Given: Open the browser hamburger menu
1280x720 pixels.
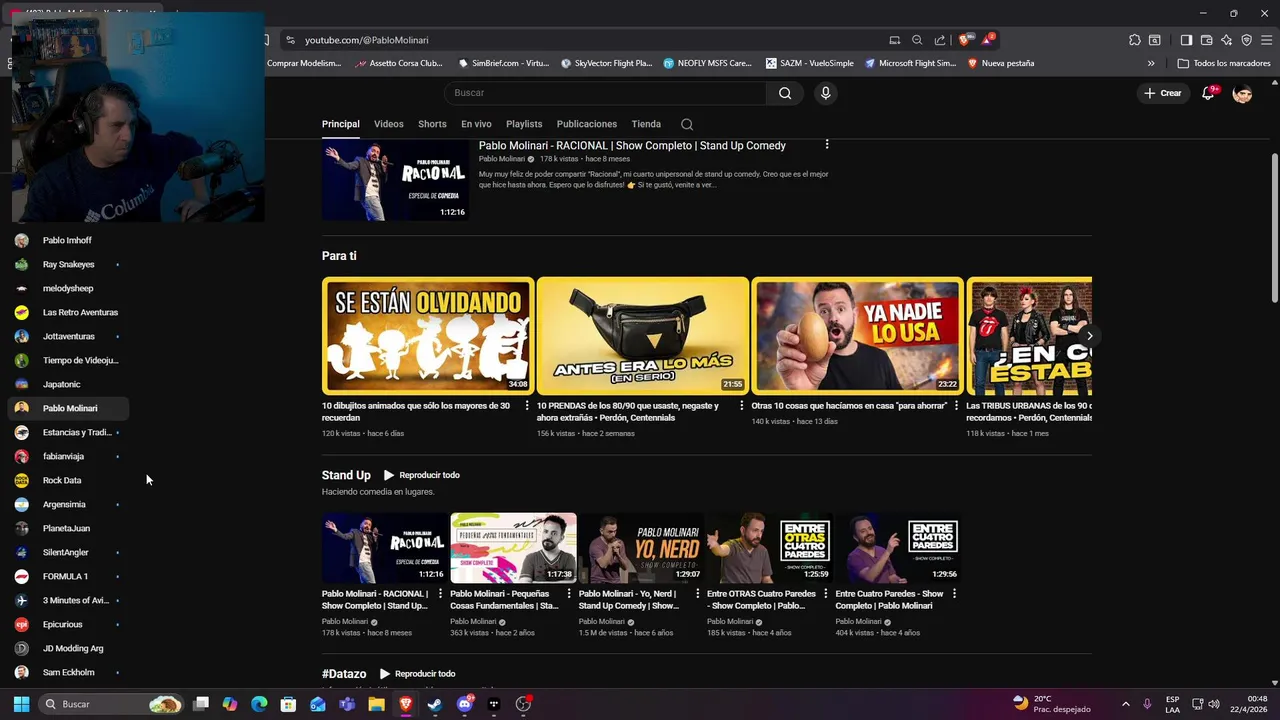Looking at the screenshot, I should pos(1266,40).
